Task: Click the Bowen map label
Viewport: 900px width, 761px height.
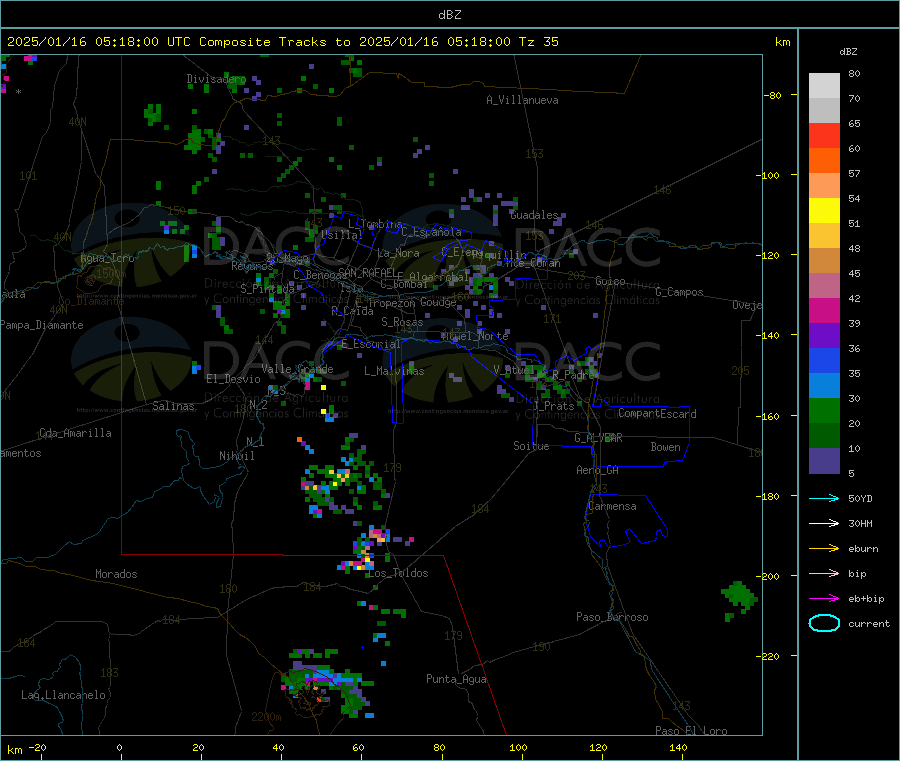Action: coord(665,447)
